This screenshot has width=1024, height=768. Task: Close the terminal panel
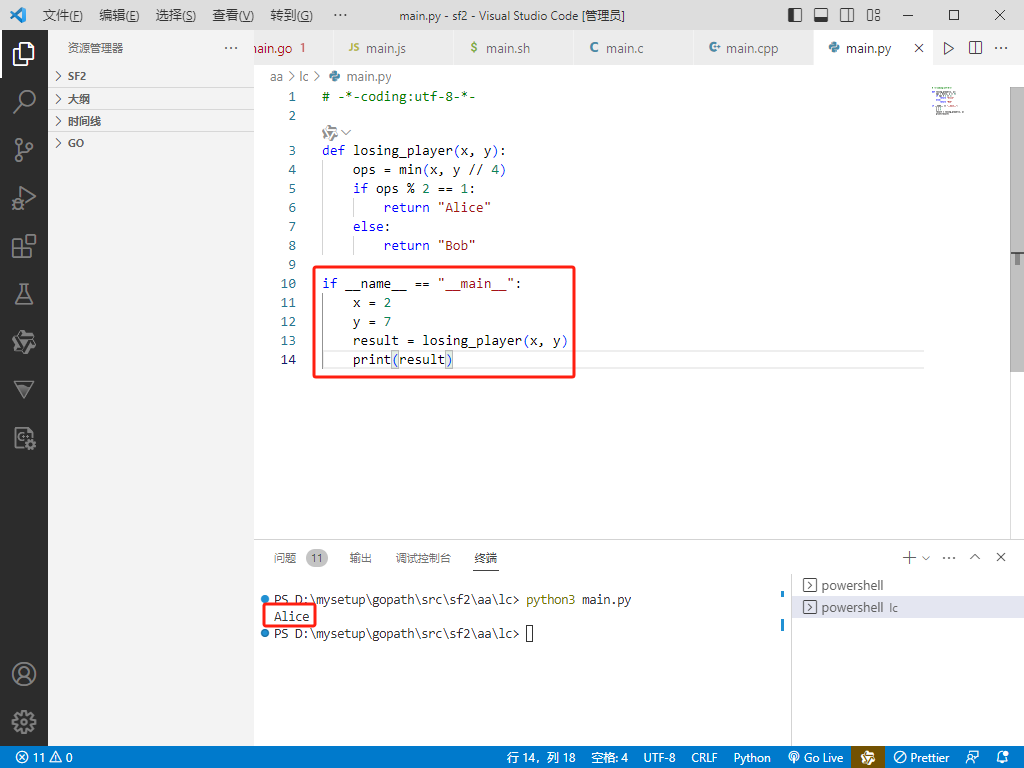coord(1000,557)
